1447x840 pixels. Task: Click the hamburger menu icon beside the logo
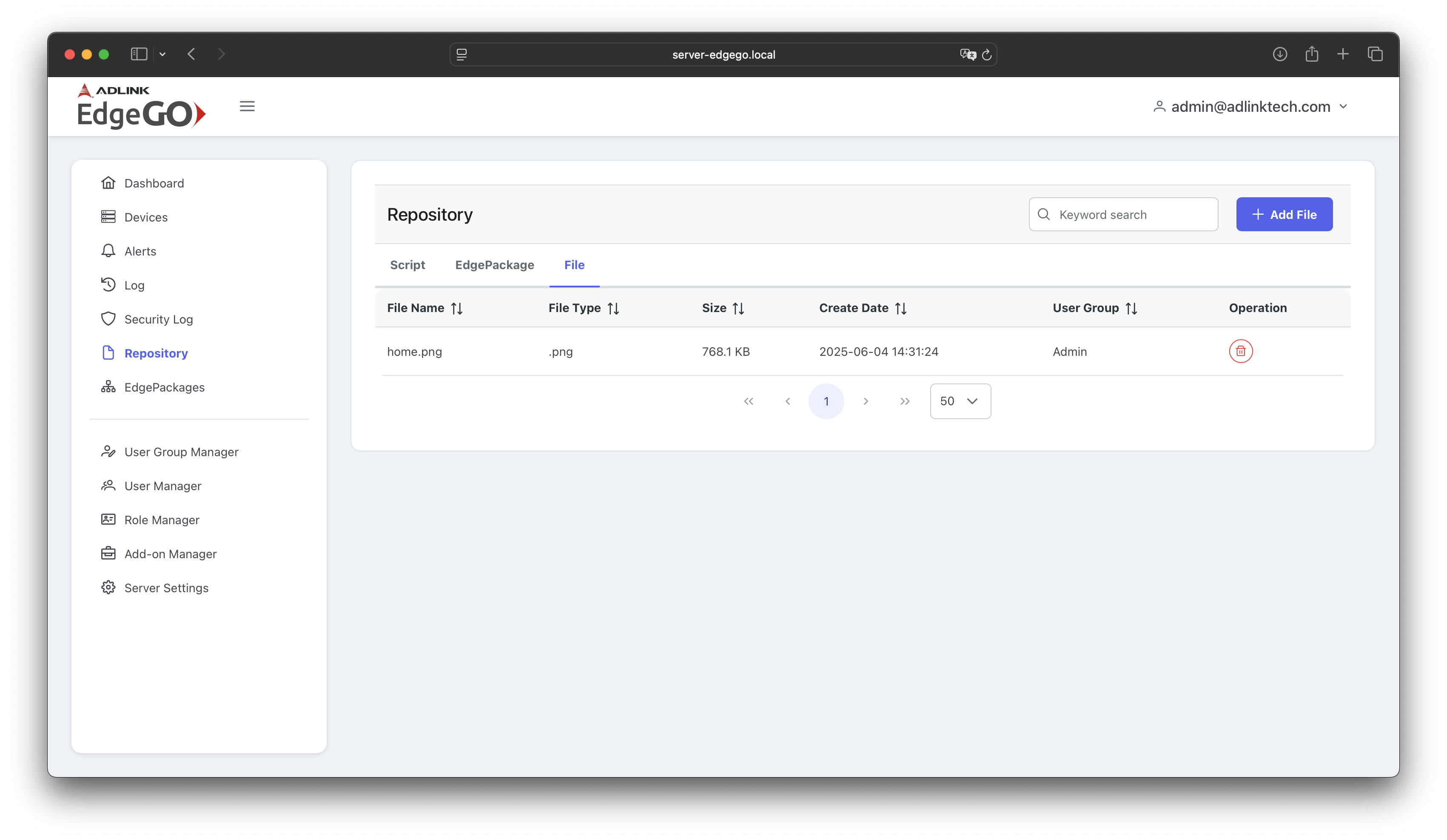point(247,106)
